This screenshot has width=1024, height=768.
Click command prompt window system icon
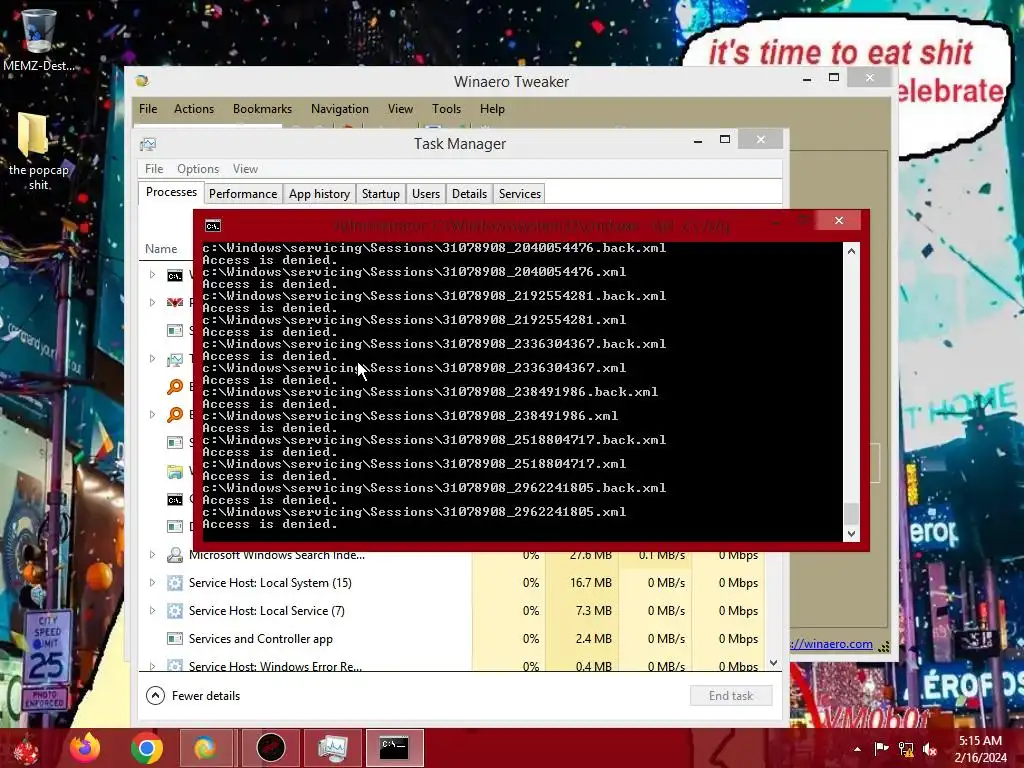(213, 226)
